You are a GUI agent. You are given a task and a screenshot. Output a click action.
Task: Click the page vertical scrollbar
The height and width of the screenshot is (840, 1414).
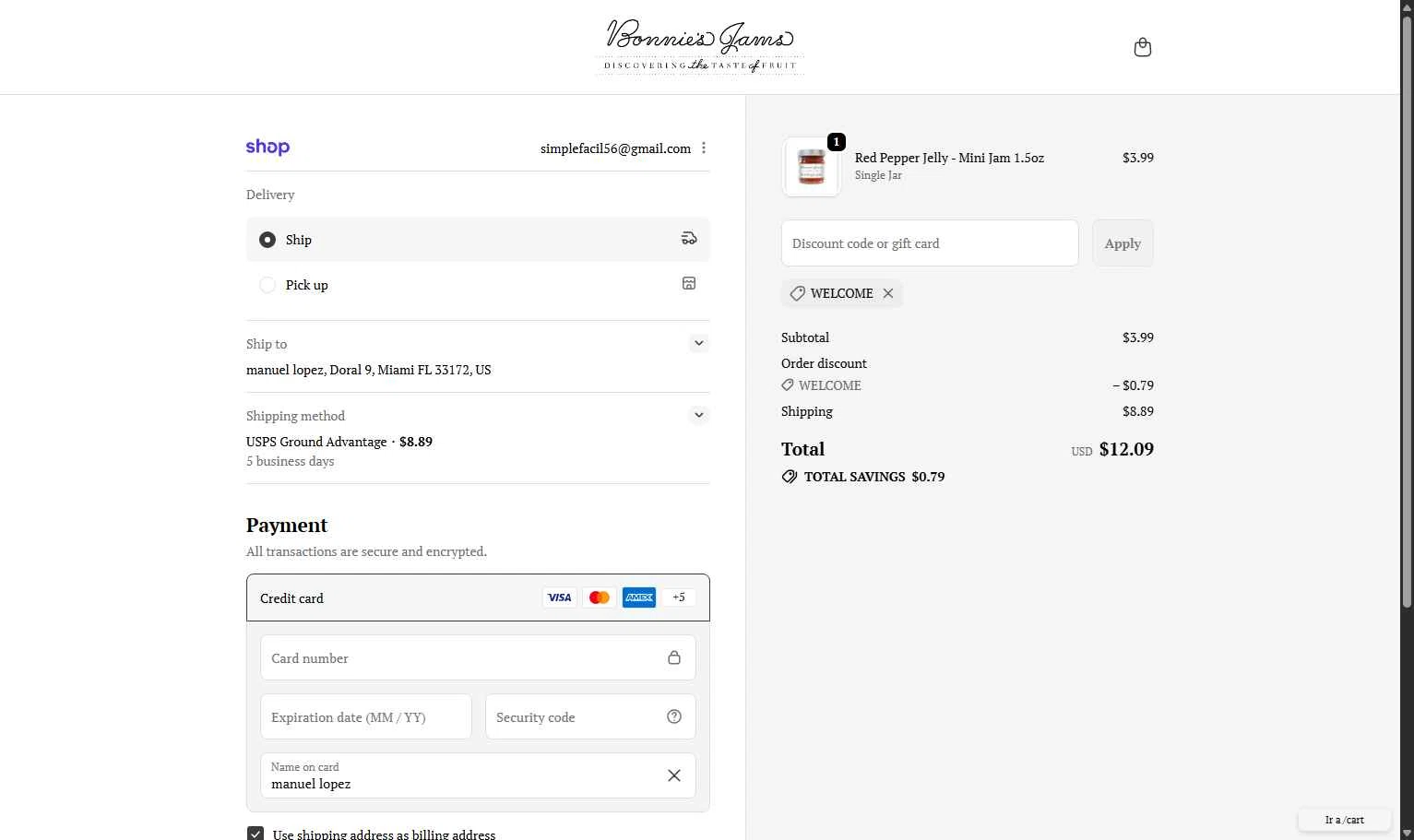1407,314
